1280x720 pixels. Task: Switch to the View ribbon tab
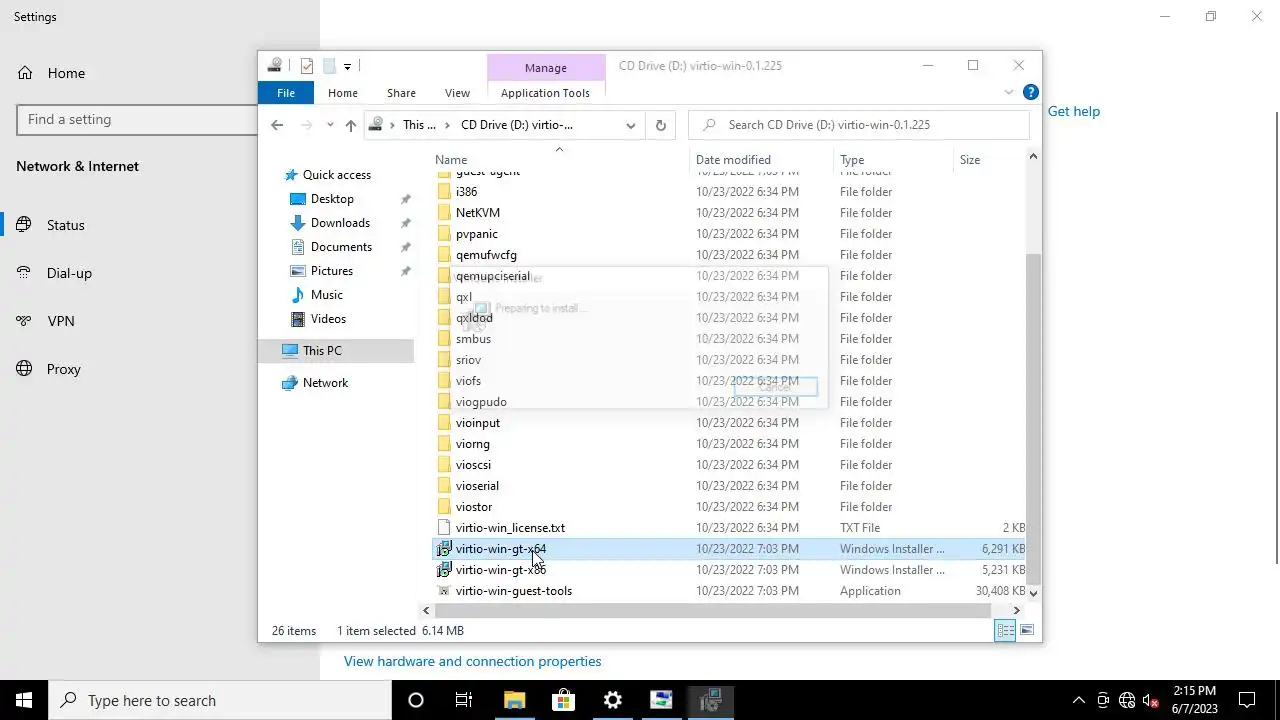(x=457, y=93)
